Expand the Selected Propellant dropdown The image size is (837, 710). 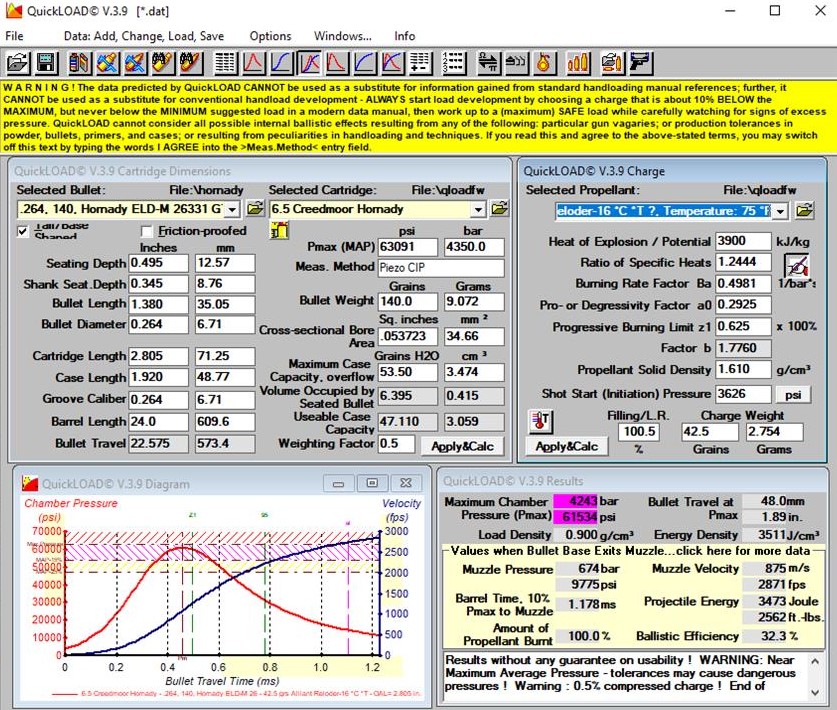(780, 211)
